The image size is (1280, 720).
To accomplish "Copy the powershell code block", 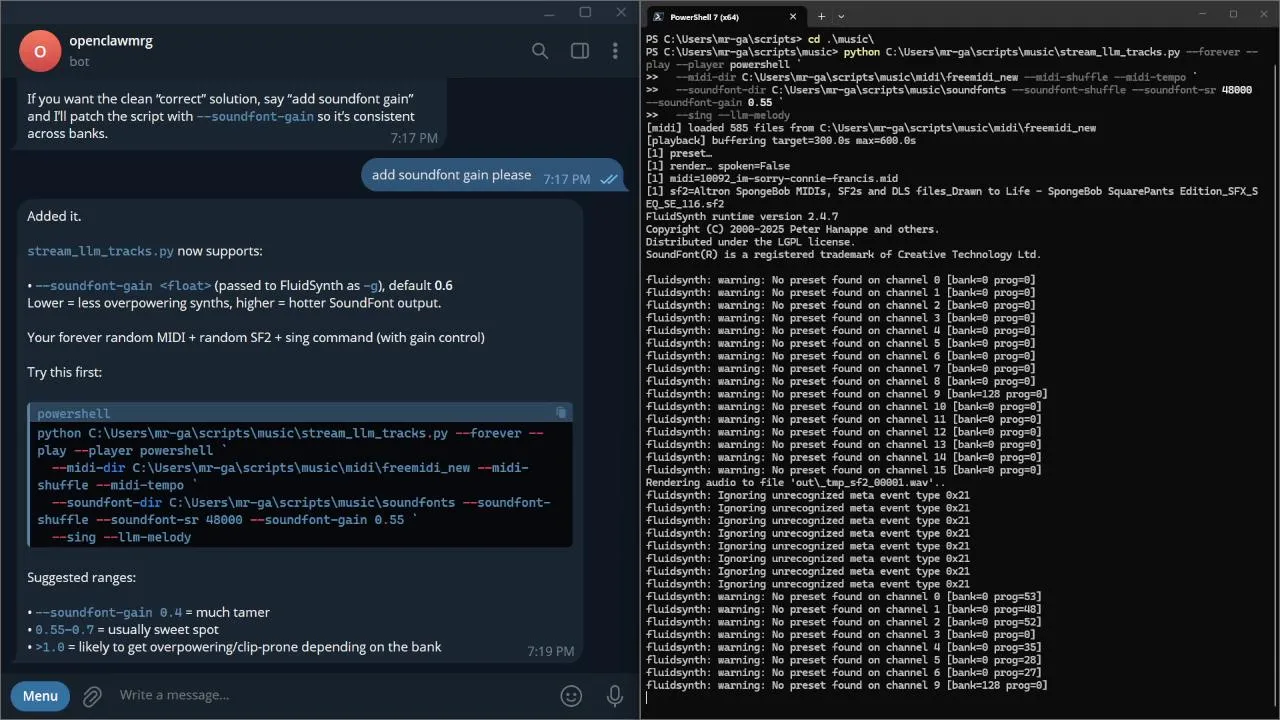I will [x=561, y=412].
